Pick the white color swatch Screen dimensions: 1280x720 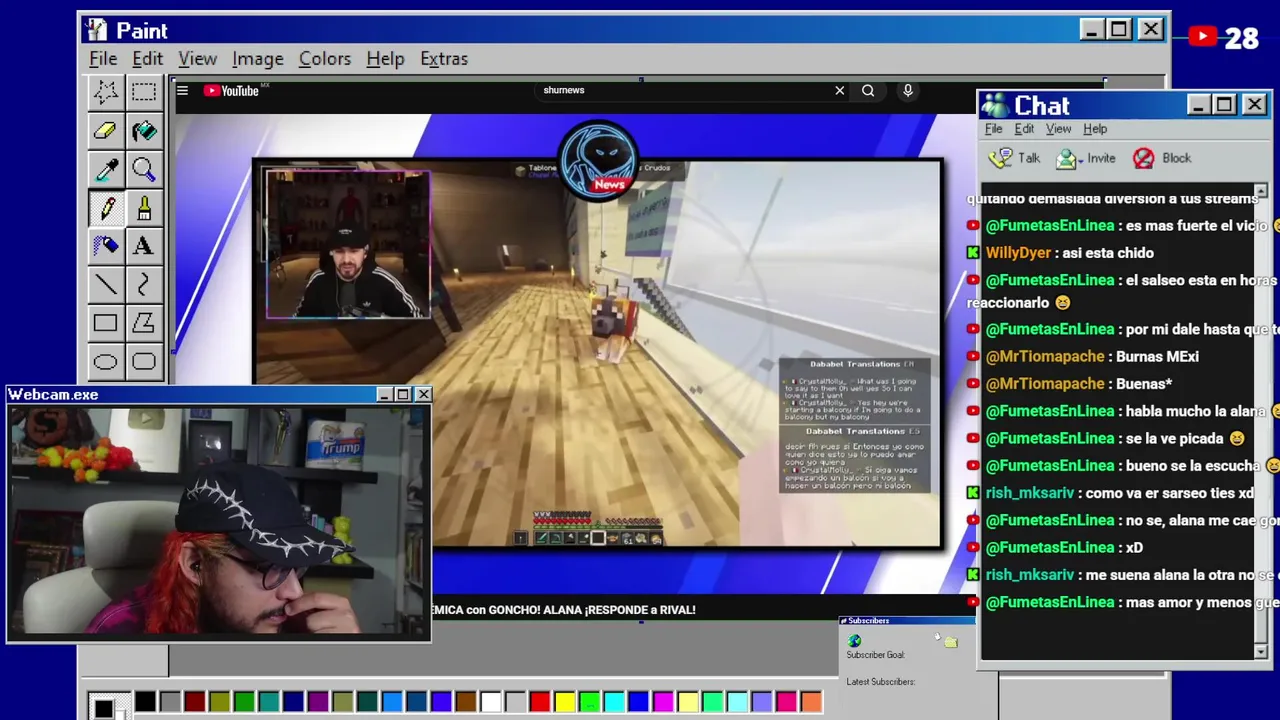[490, 702]
